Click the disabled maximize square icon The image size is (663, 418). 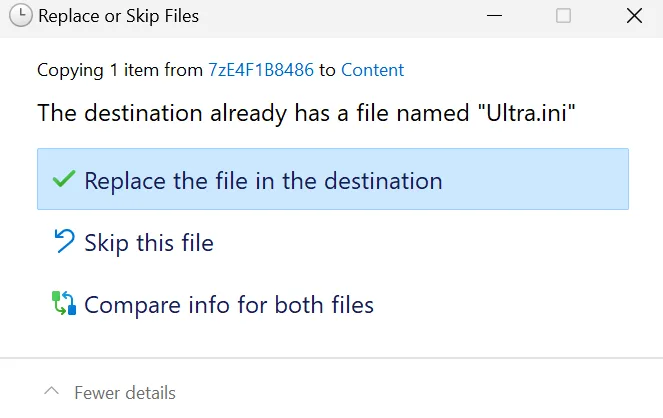(x=563, y=16)
